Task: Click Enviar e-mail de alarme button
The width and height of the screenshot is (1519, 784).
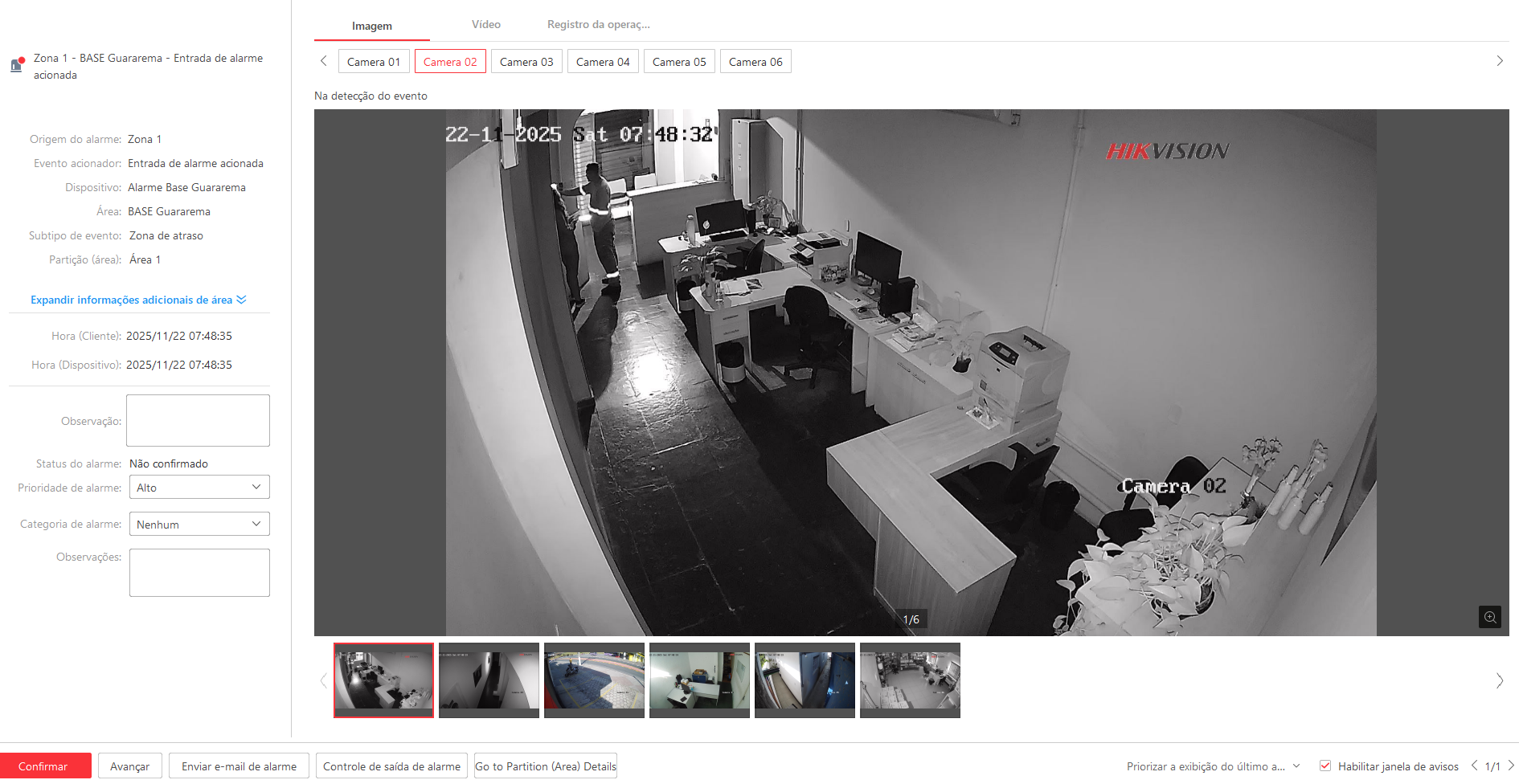Action: tap(239, 766)
